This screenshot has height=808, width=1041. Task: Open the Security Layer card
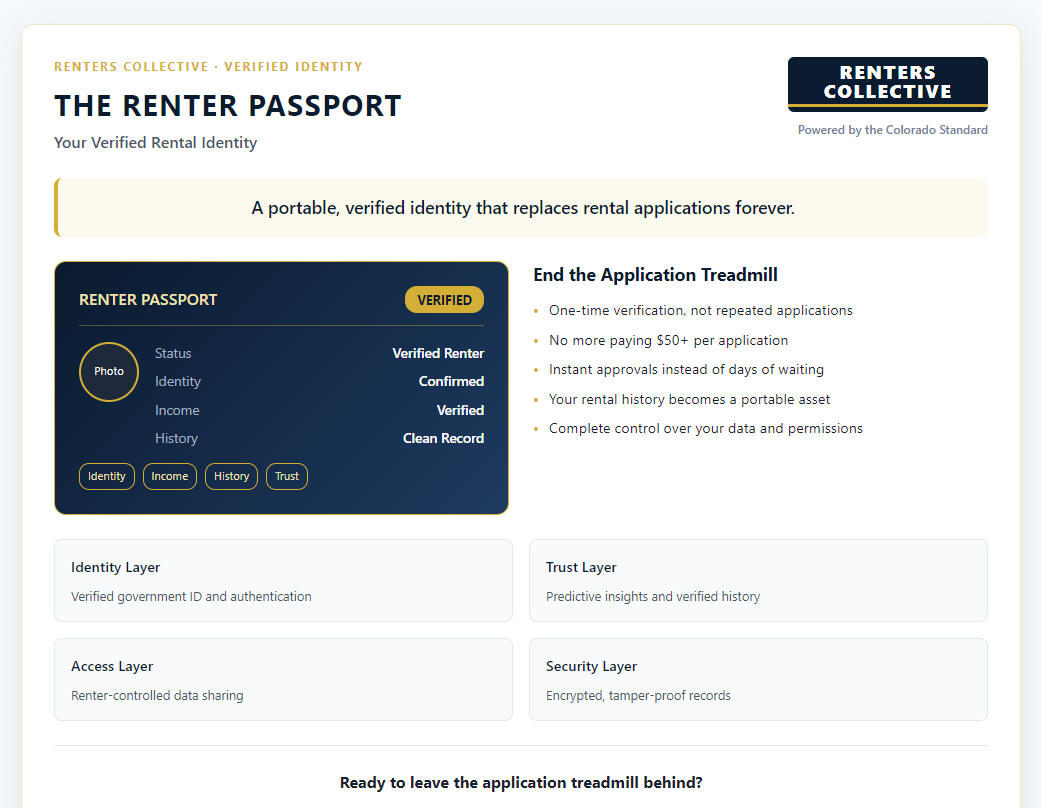(757, 680)
